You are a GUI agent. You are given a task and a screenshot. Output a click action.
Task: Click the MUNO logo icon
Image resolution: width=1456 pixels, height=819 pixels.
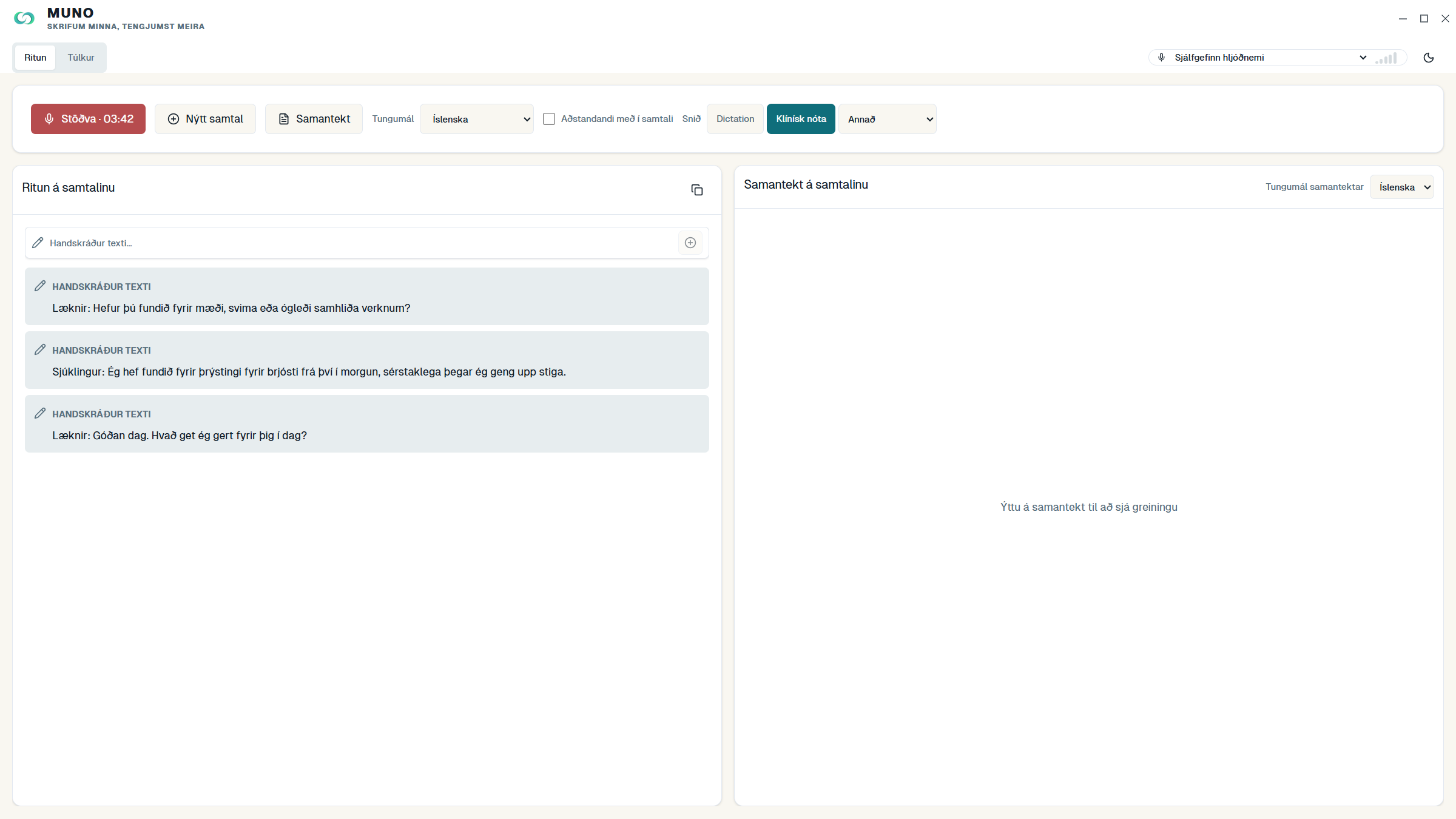pos(24,18)
